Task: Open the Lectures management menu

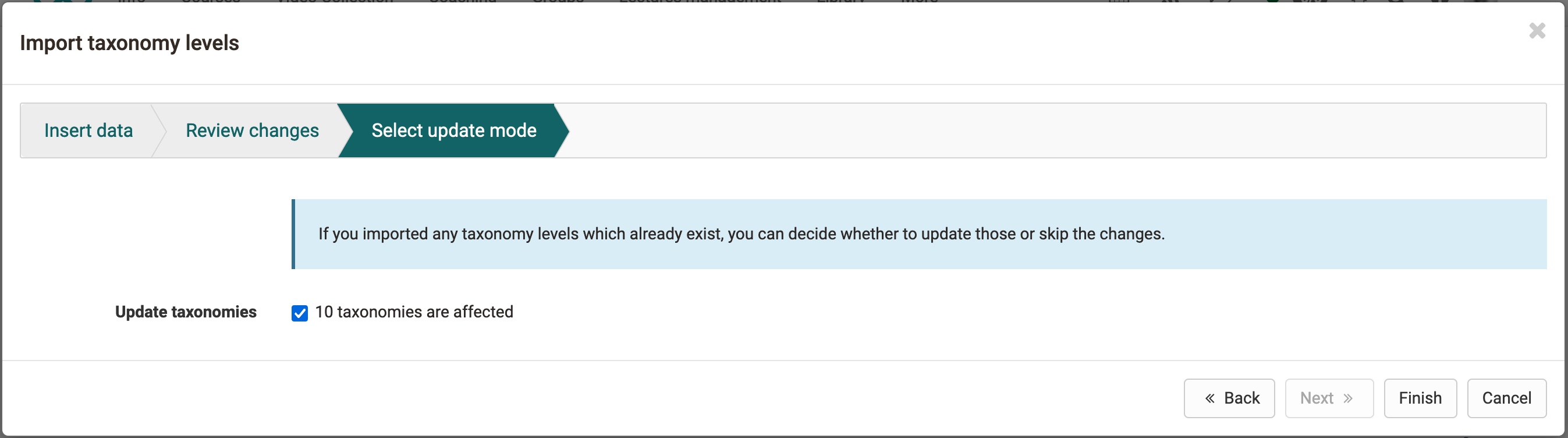Action: click(x=699, y=3)
